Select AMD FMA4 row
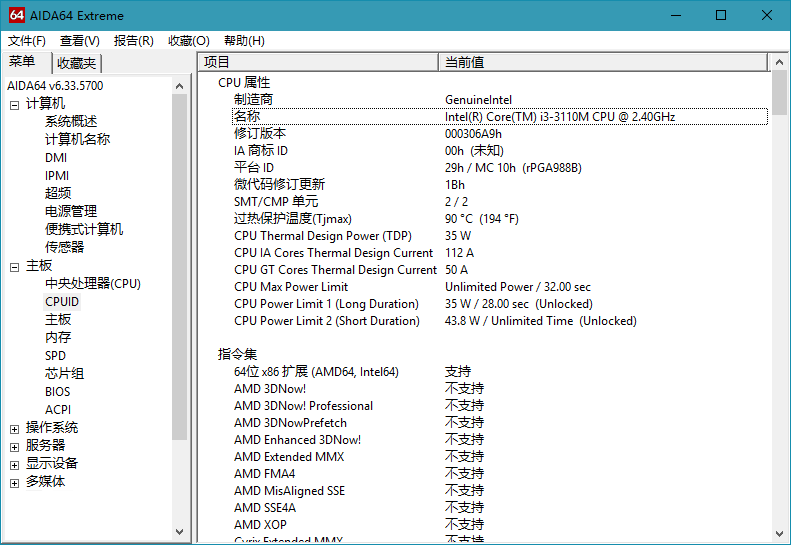This screenshot has height=545, width=791. tap(499, 474)
